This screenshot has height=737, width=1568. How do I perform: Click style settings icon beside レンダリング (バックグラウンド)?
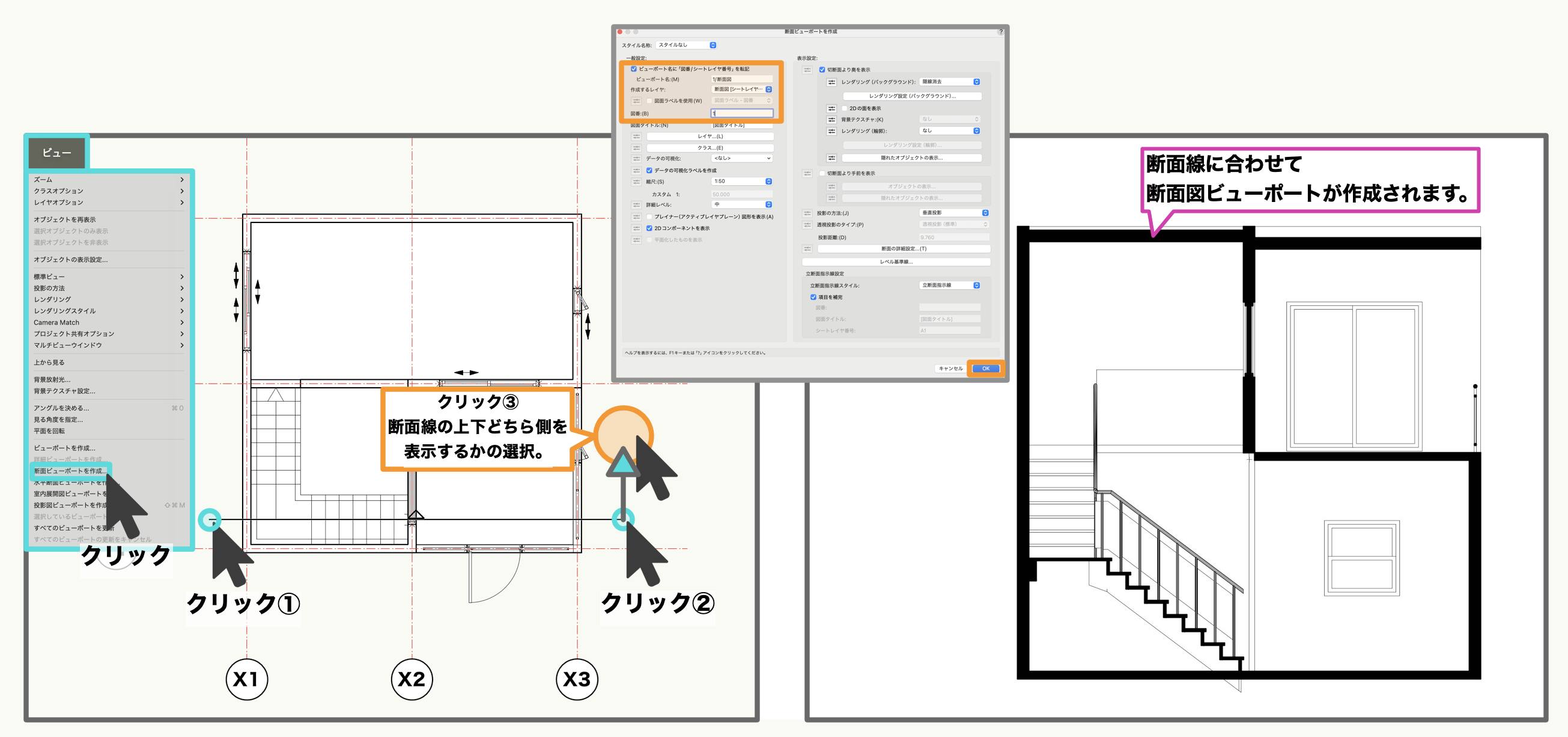point(831,82)
